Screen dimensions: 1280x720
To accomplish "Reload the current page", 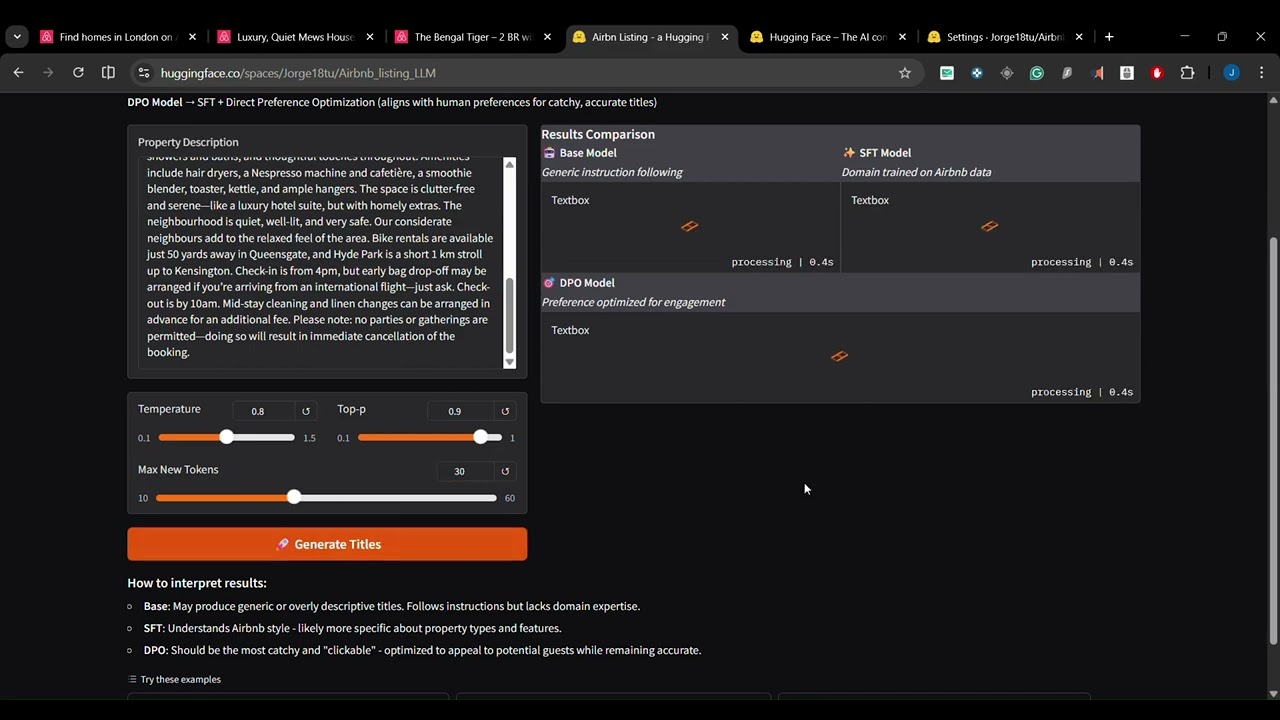I will [x=78, y=73].
